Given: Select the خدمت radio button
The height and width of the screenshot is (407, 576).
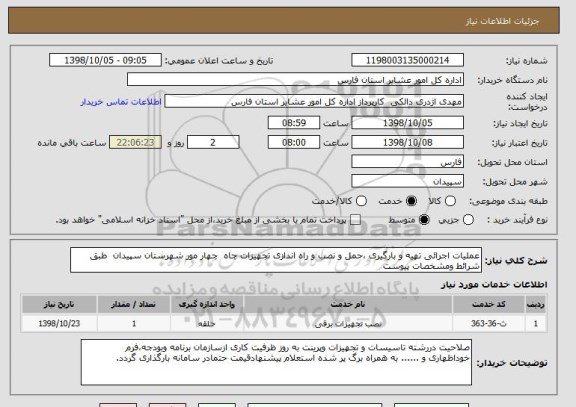Looking at the screenshot, I should 411,201.
